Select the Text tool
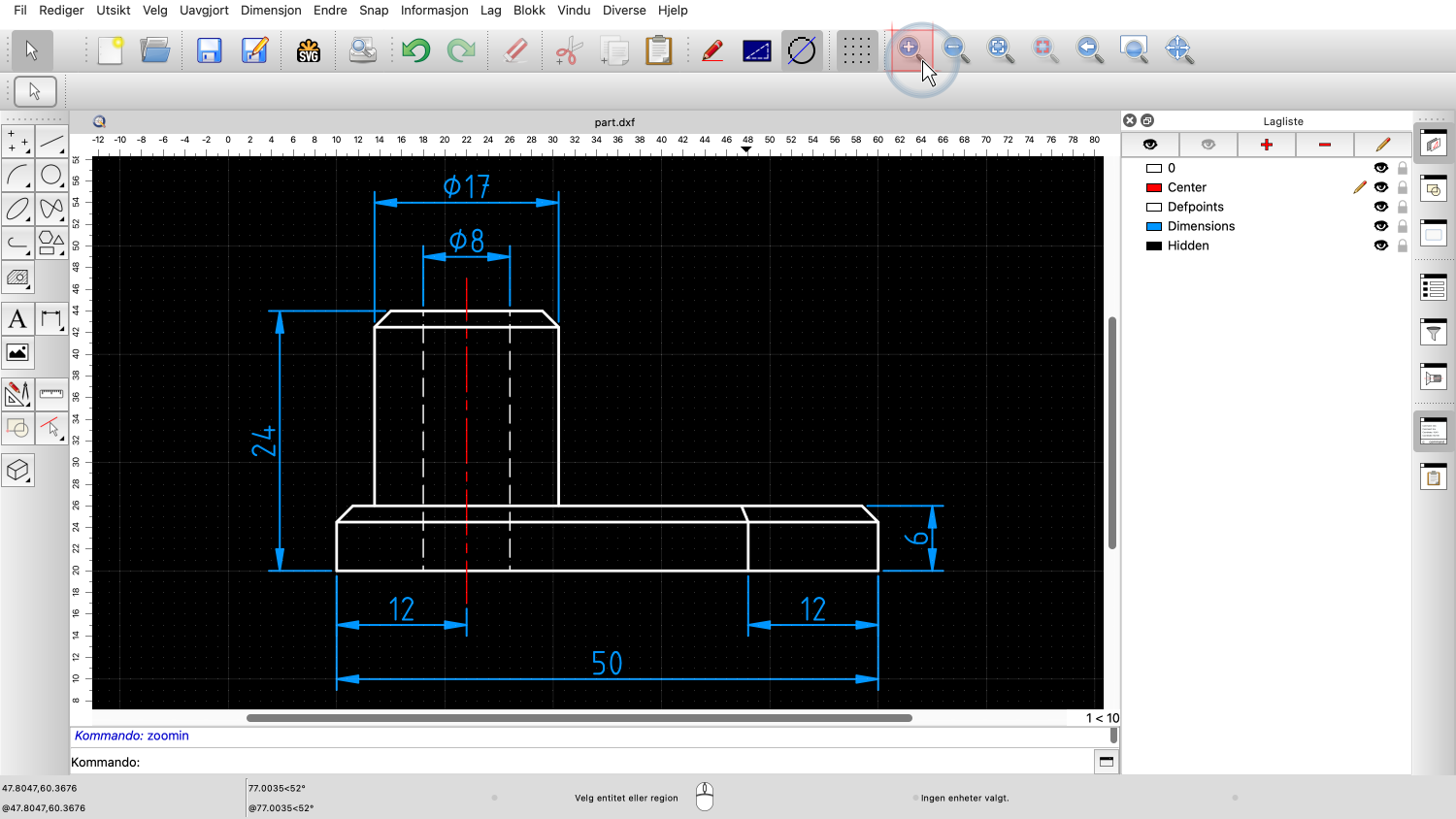The width and height of the screenshot is (1456, 819). tap(17, 319)
